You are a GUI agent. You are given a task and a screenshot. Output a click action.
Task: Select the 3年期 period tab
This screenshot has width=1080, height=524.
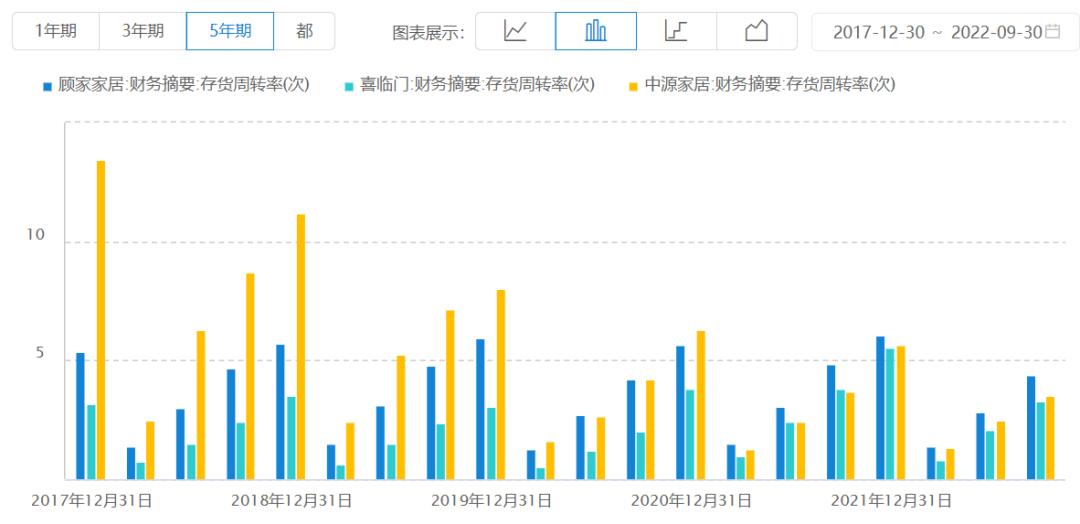coord(143,31)
